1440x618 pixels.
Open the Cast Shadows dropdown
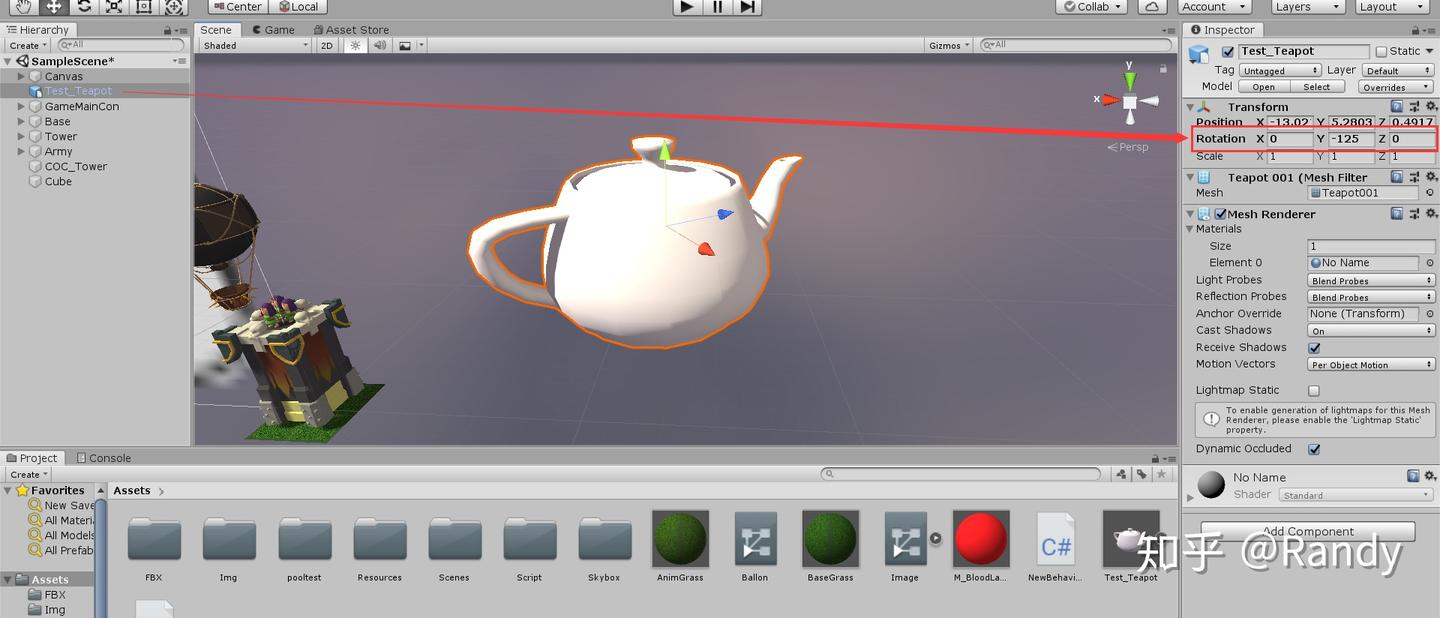[1370, 330]
